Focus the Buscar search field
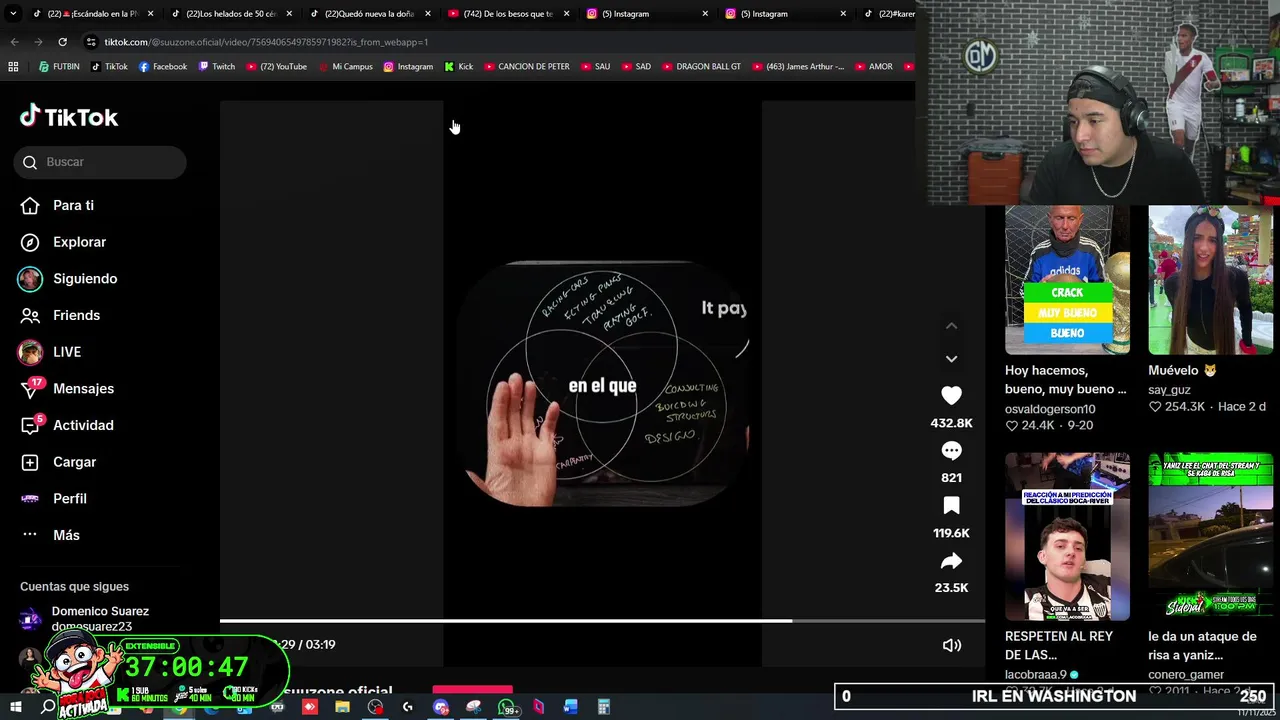 click(x=100, y=162)
